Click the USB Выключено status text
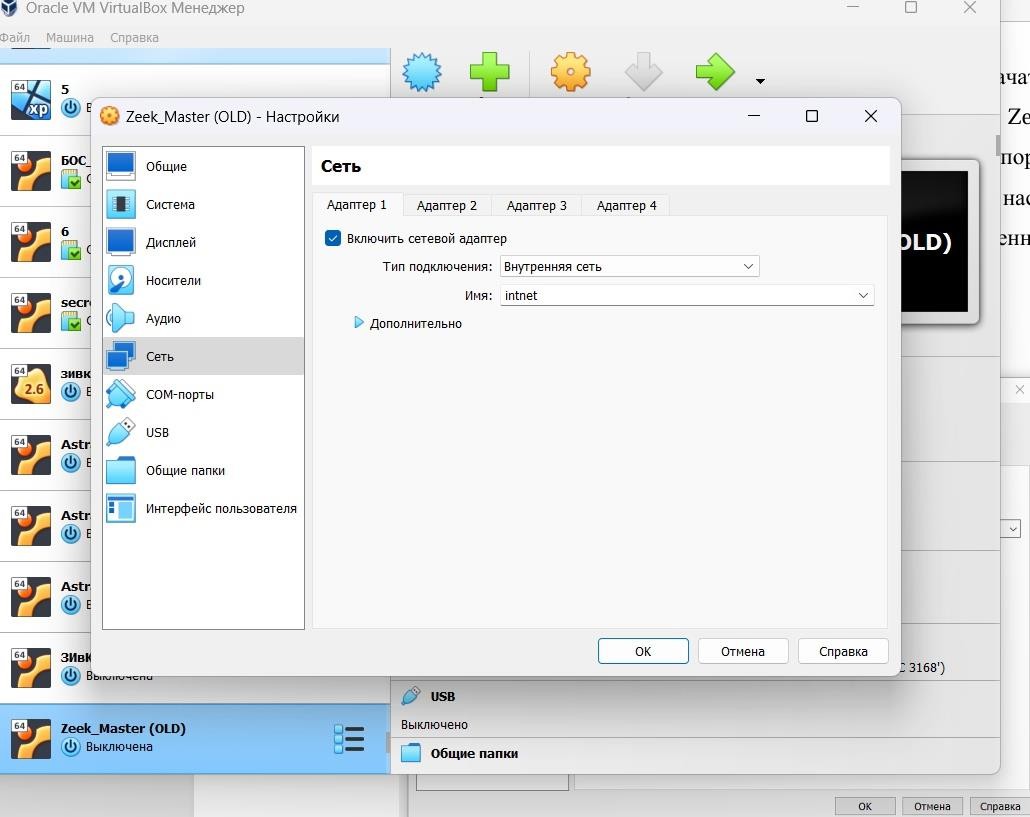Screen dimensions: 1030x817 tap(434, 724)
